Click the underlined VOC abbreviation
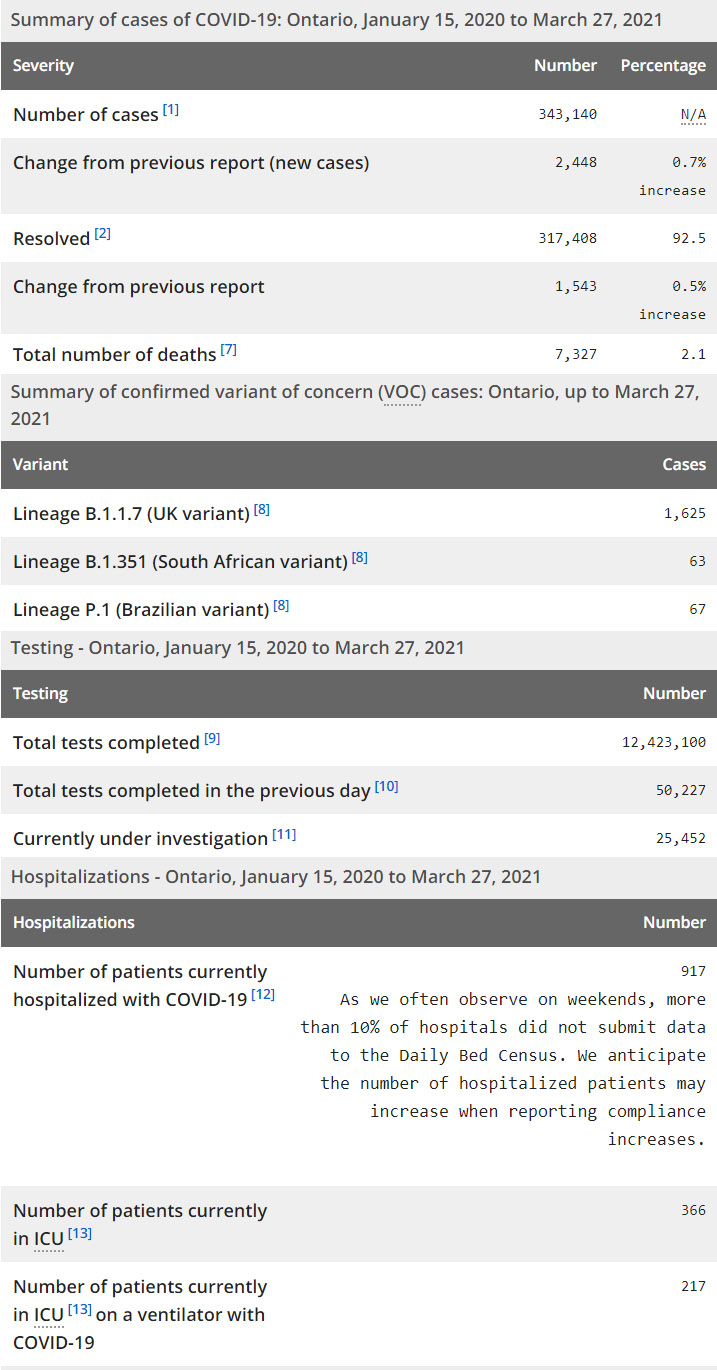Image resolution: width=717 pixels, height=1370 pixels. 403,392
